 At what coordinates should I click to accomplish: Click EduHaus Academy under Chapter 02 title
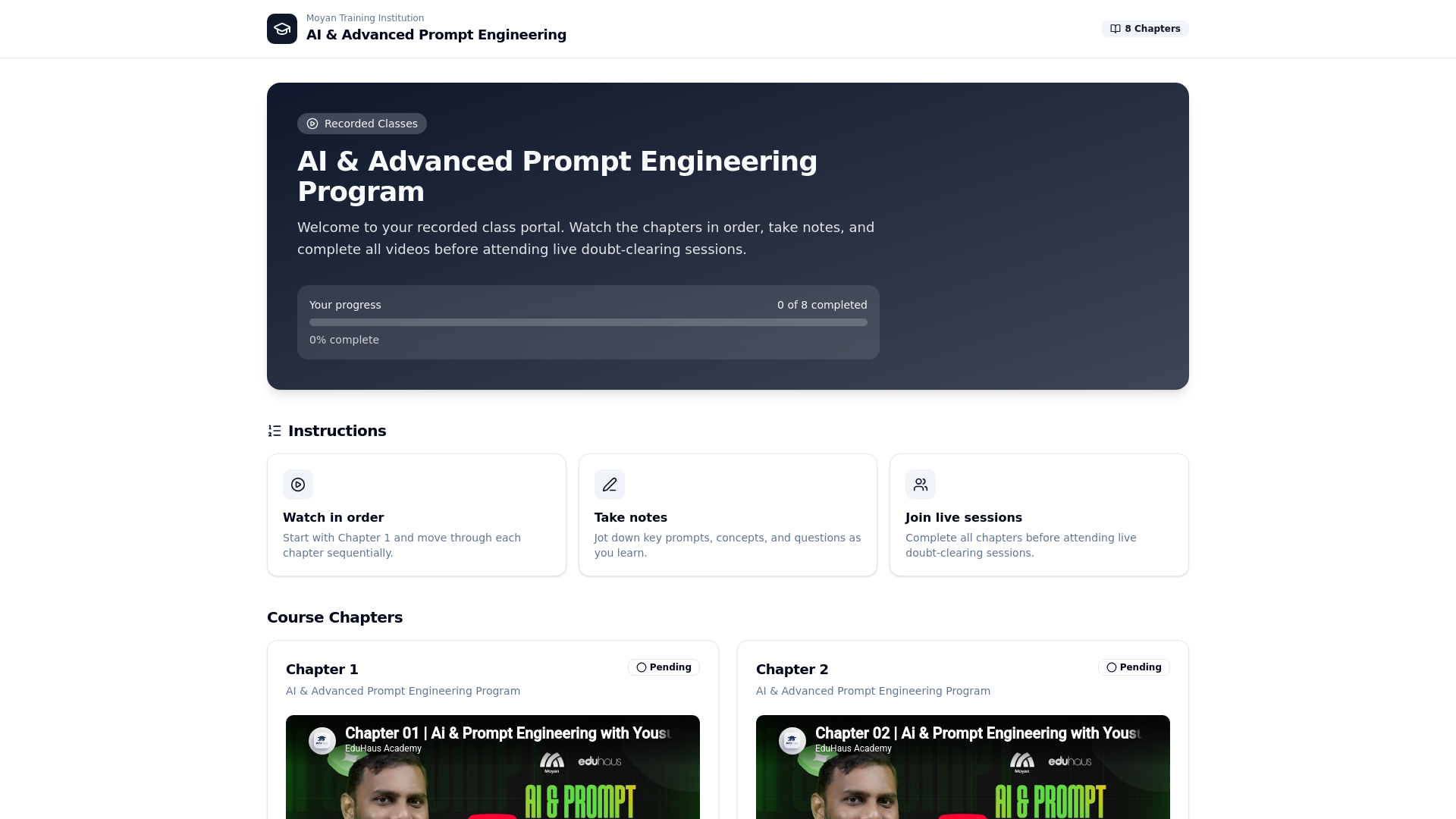tap(853, 748)
